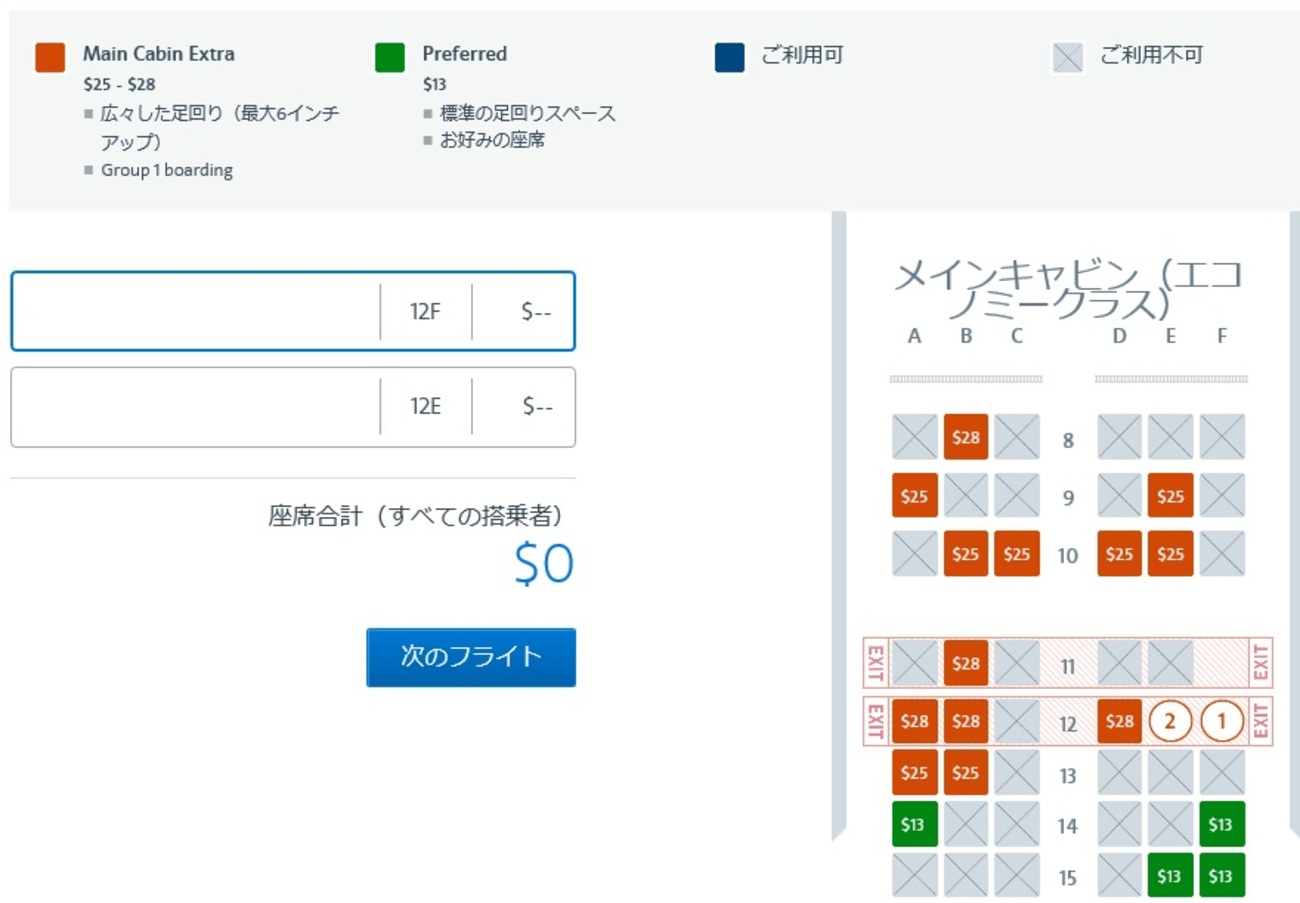The image size is (1300, 903).
Task: Select $25 seat 13B
Action: point(965,772)
